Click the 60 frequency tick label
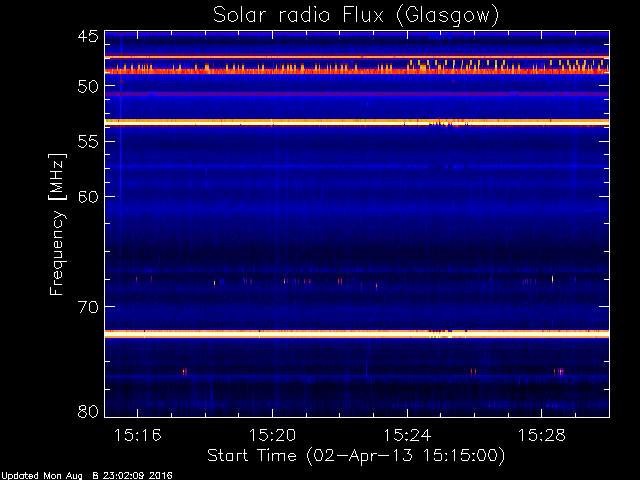 pos(89,197)
